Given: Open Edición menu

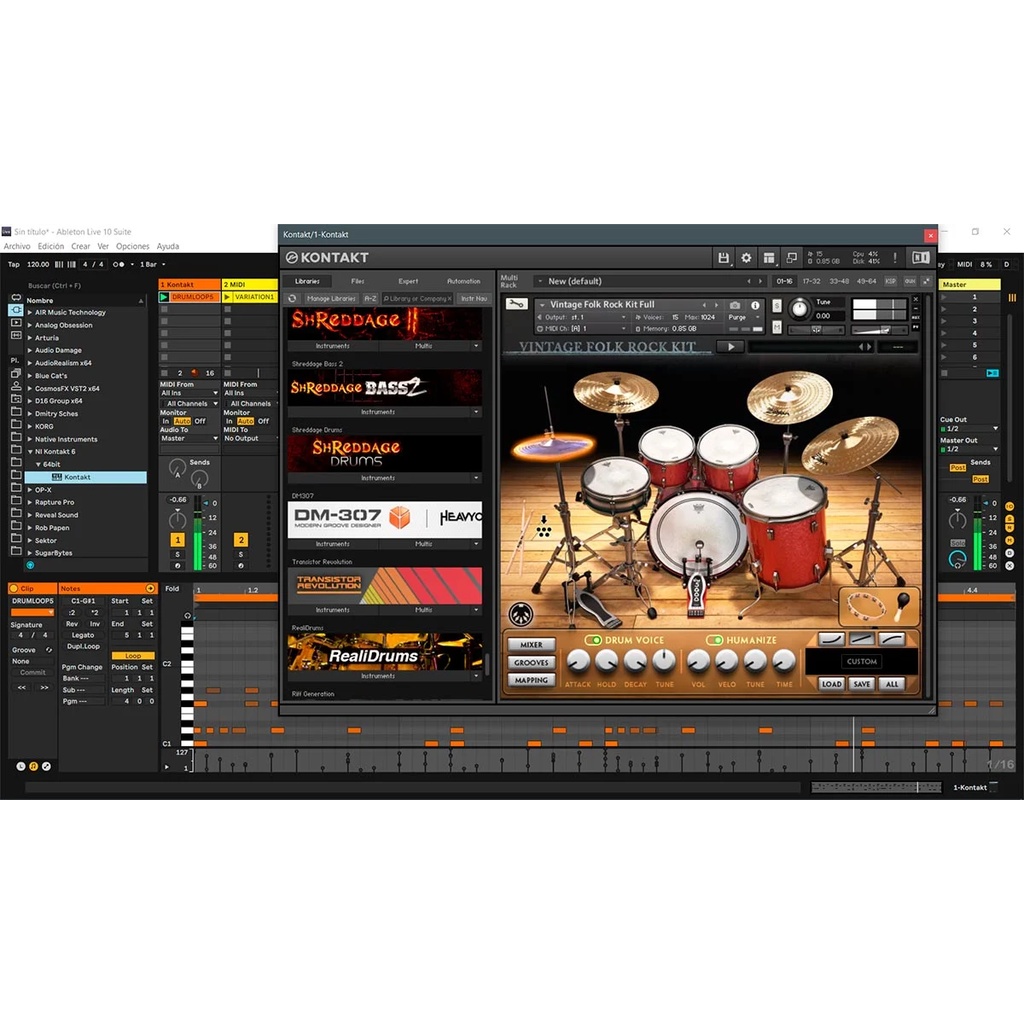Looking at the screenshot, I should point(51,246).
